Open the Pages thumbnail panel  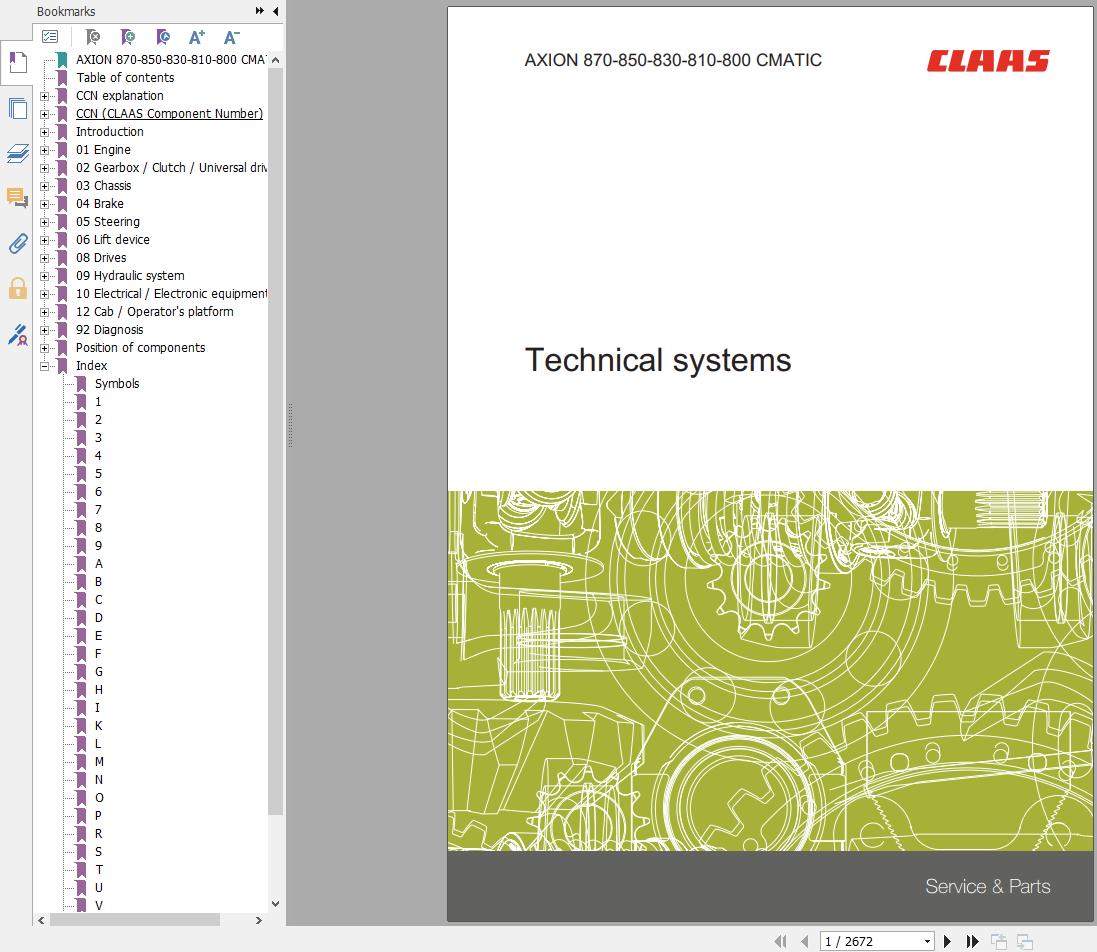click(17, 109)
